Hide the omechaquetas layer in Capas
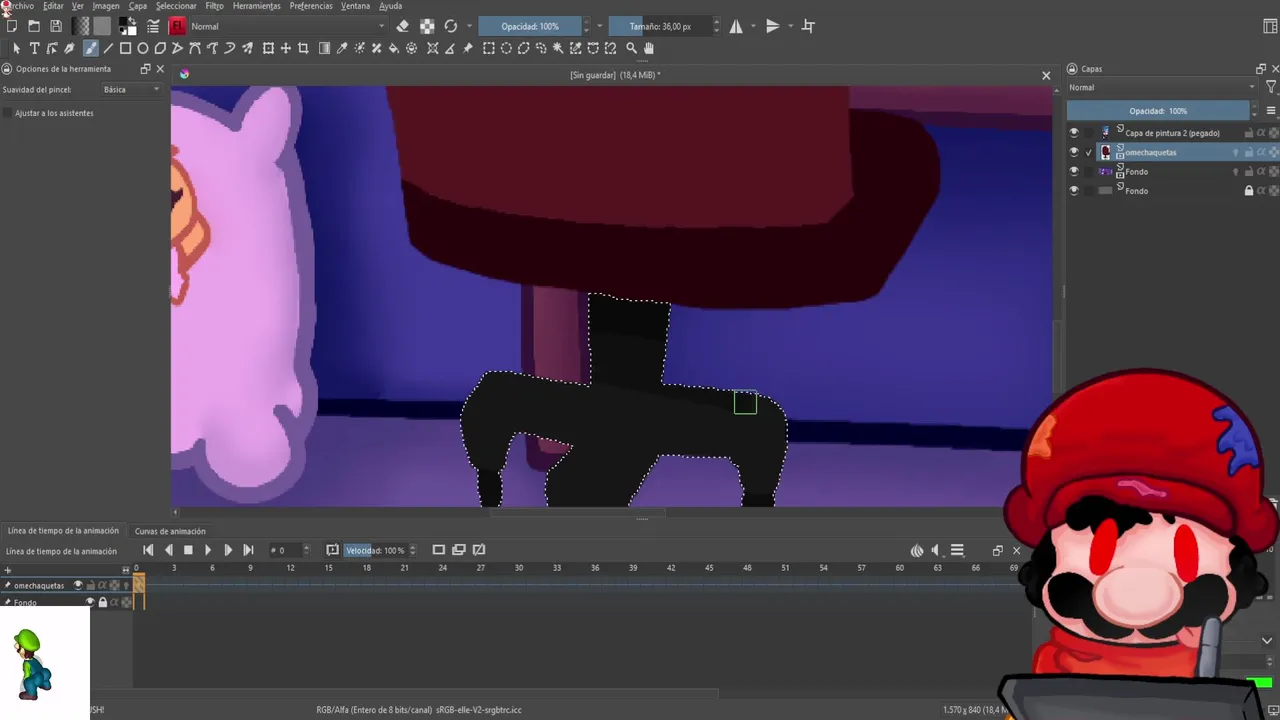The height and width of the screenshot is (720, 1280). point(1074,152)
